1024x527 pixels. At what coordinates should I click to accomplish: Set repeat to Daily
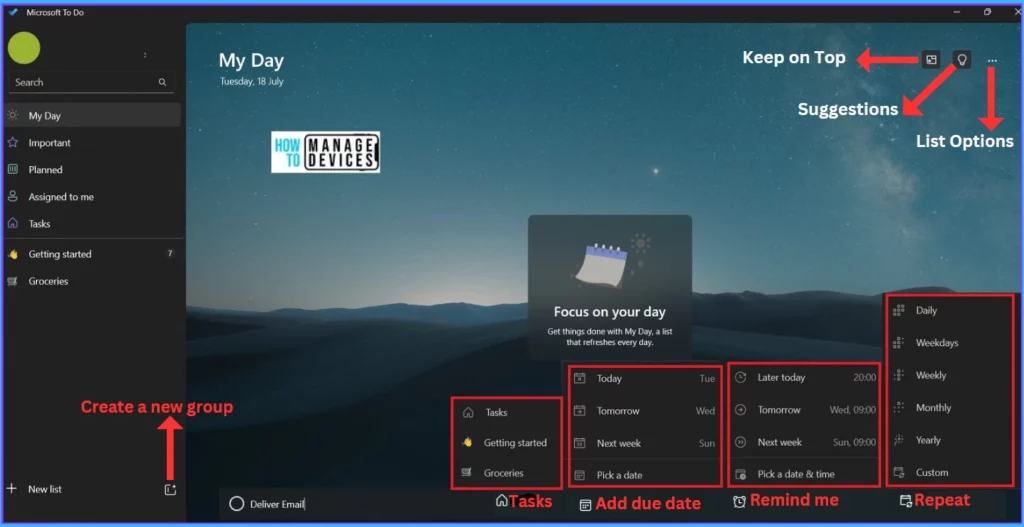[x=950, y=311]
